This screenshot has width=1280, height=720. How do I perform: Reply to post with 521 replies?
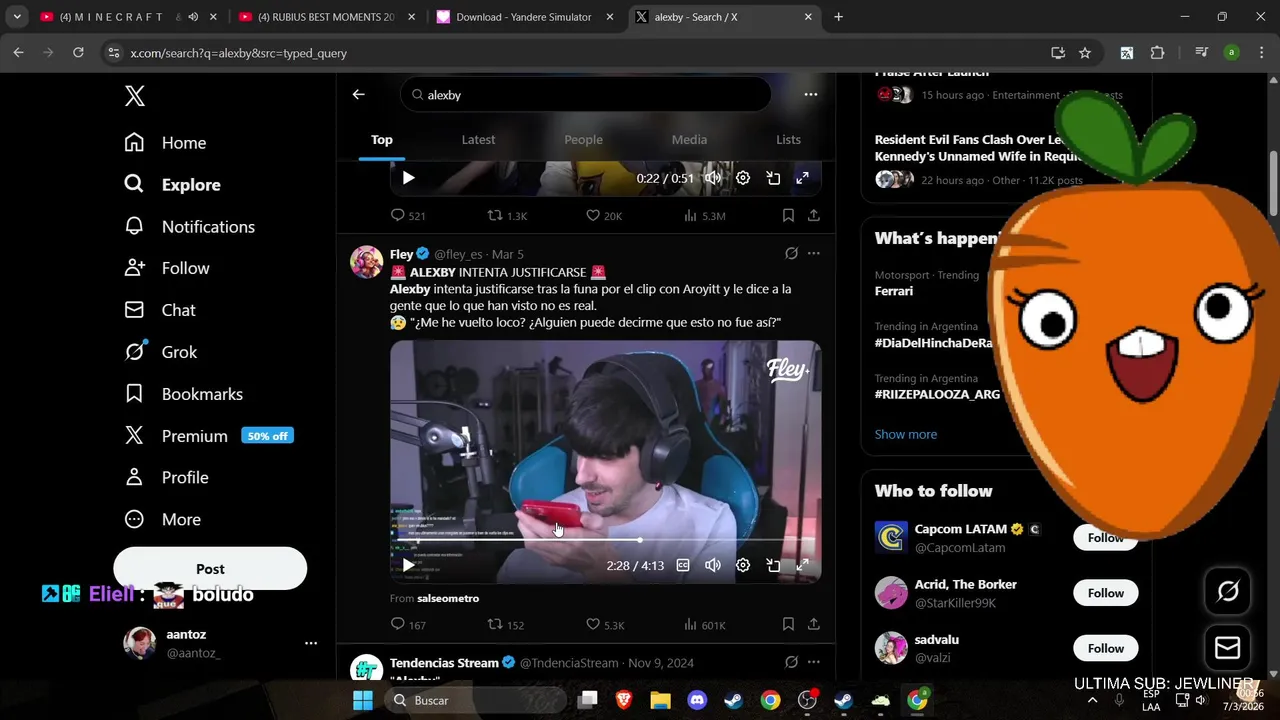pos(408,216)
